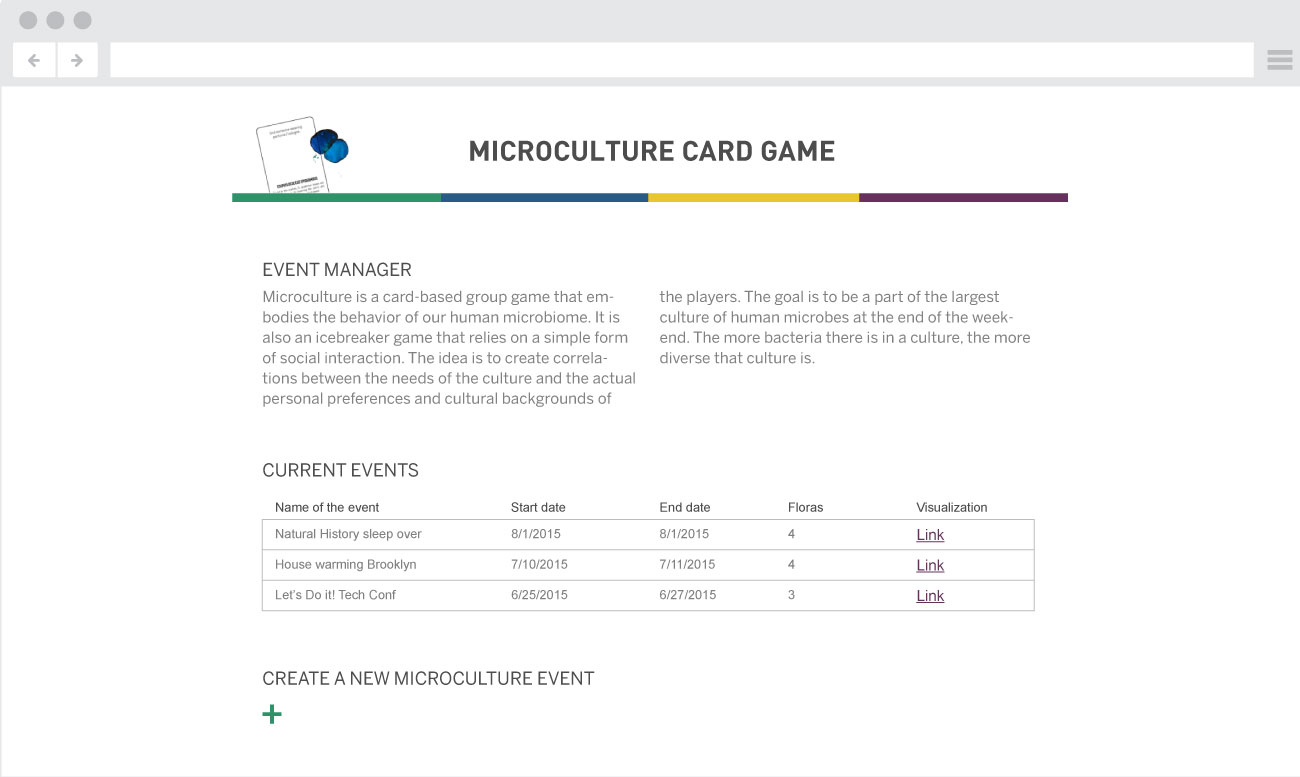Open the visualization Link for House warming Brooklyn
The image size is (1300, 777).
click(x=929, y=564)
